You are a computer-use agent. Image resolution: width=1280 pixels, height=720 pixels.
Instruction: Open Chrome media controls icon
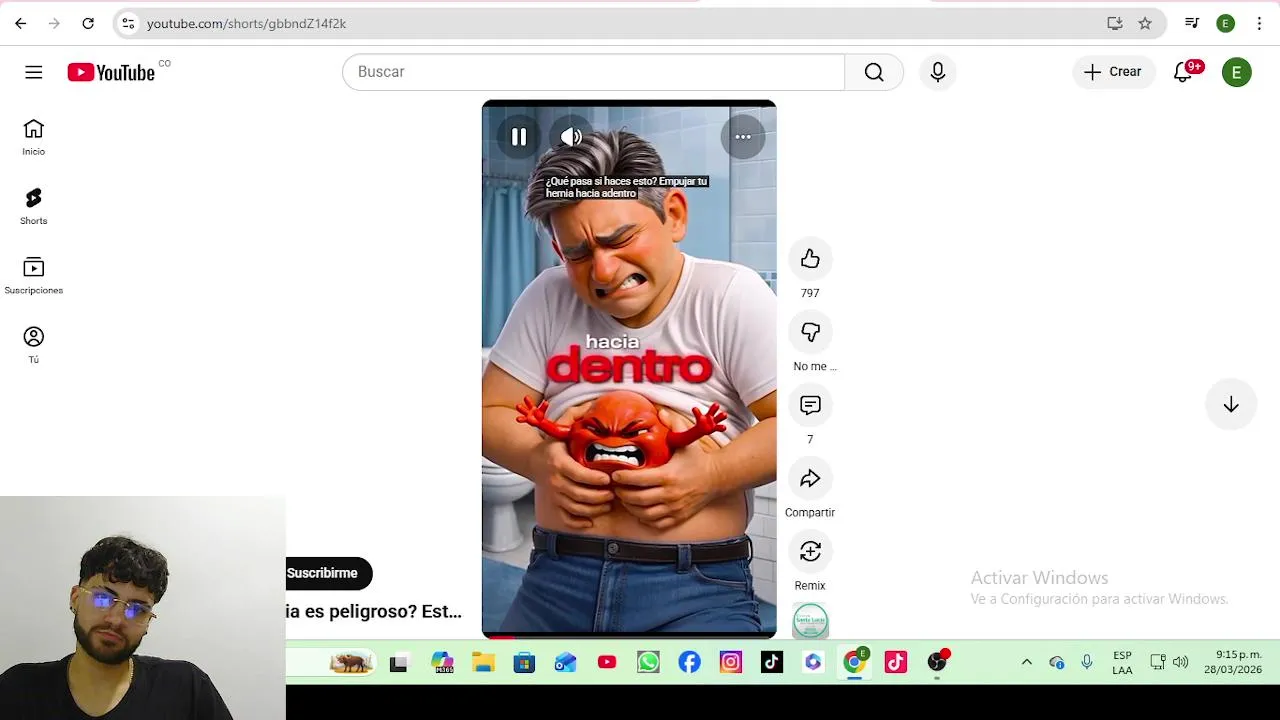[1192, 23]
